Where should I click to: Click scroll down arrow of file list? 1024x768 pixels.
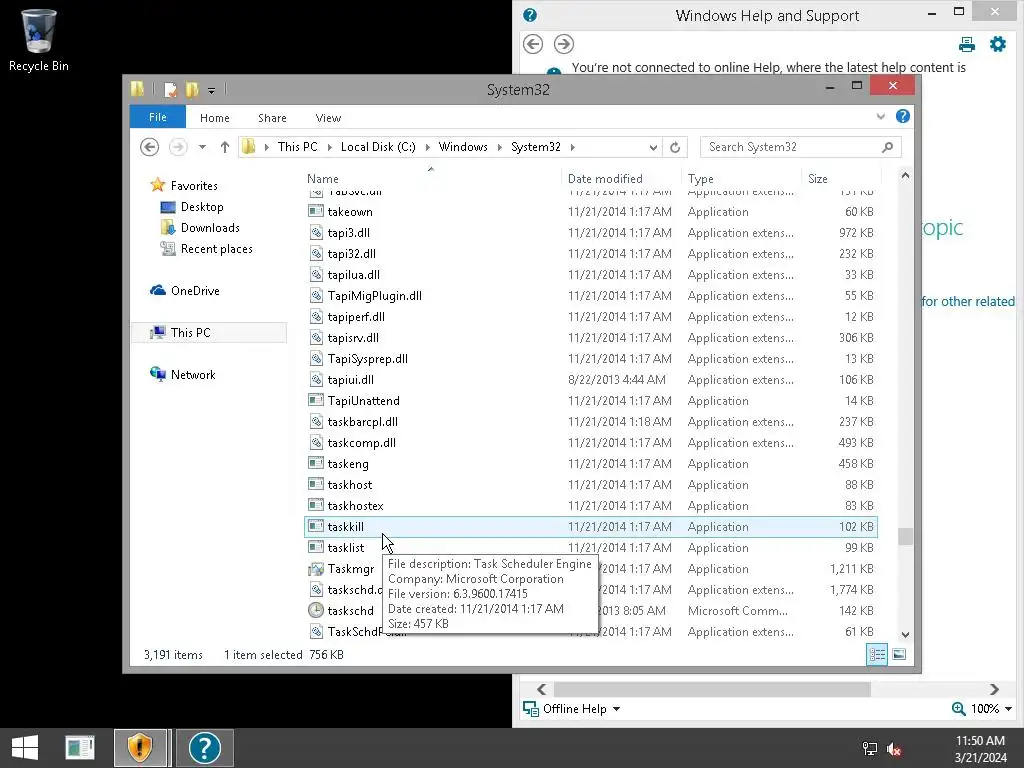pyautogui.click(x=905, y=634)
